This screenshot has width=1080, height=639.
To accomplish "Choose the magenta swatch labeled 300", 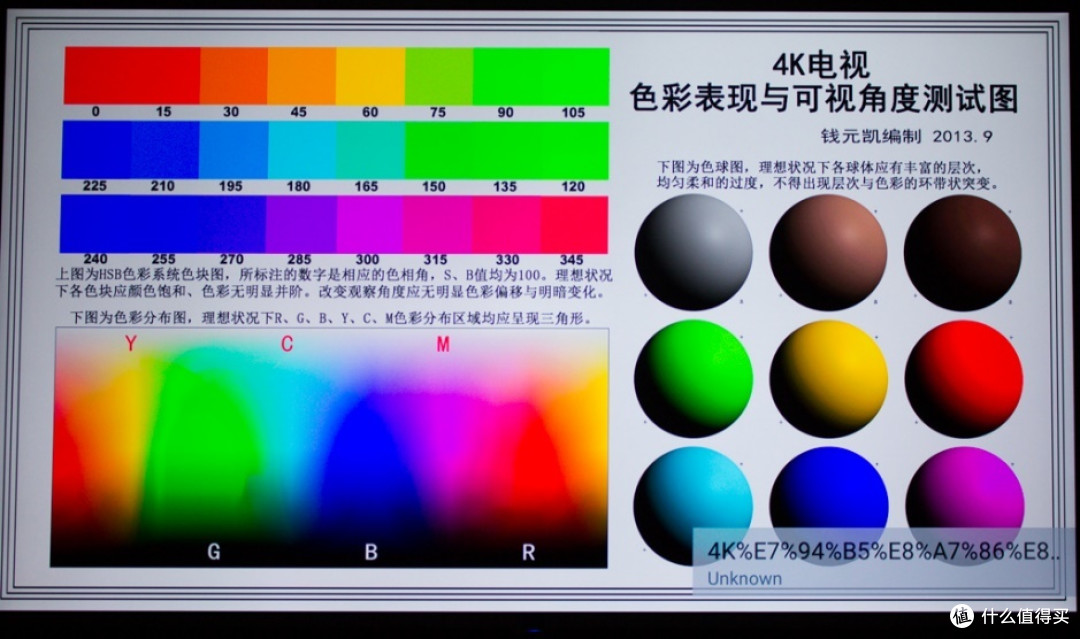I will (369, 224).
